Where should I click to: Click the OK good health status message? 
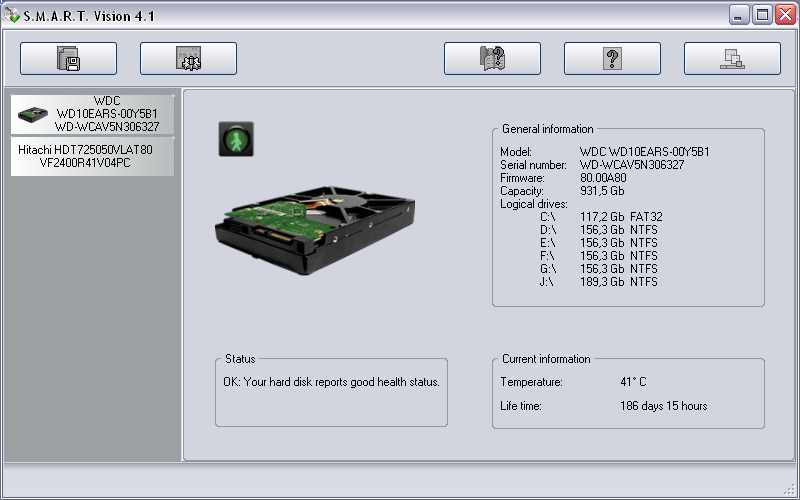(332, 382)
